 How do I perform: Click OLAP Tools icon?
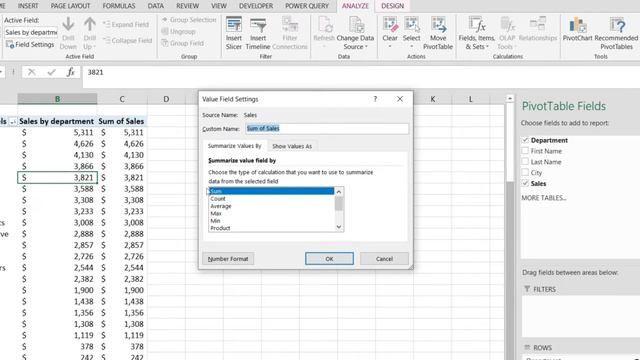point(507,24)
